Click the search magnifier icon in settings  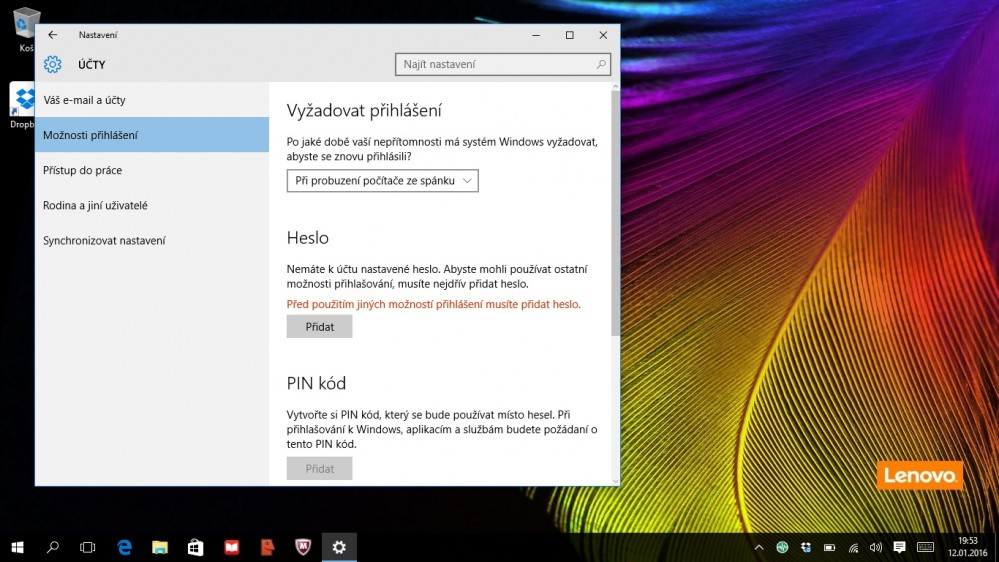point(601,65)
